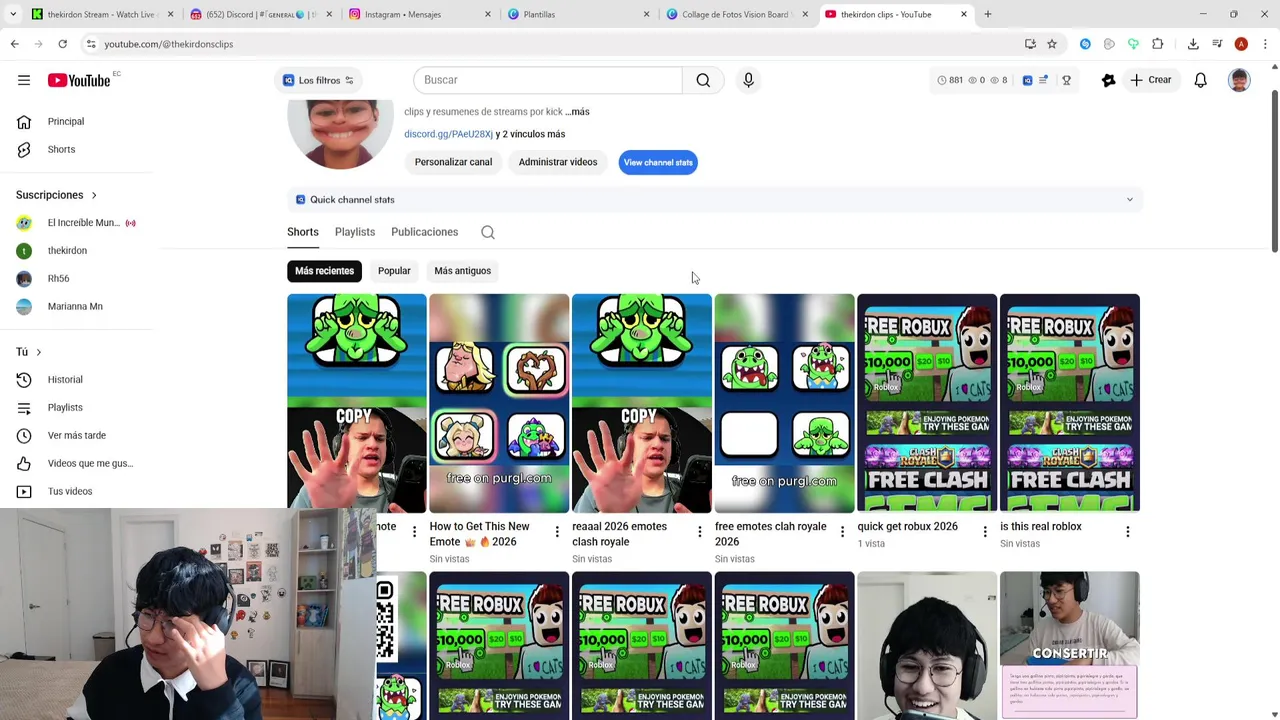Open the media controls icon in Chrome
The height and width of the screenshot is (720, 1280).
(1217, 44)
